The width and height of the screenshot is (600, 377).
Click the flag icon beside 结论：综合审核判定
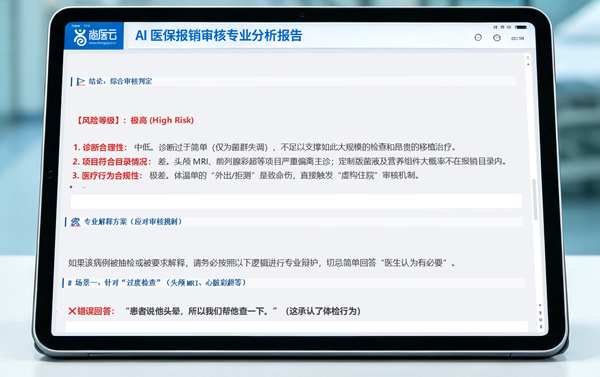point(80,82)
